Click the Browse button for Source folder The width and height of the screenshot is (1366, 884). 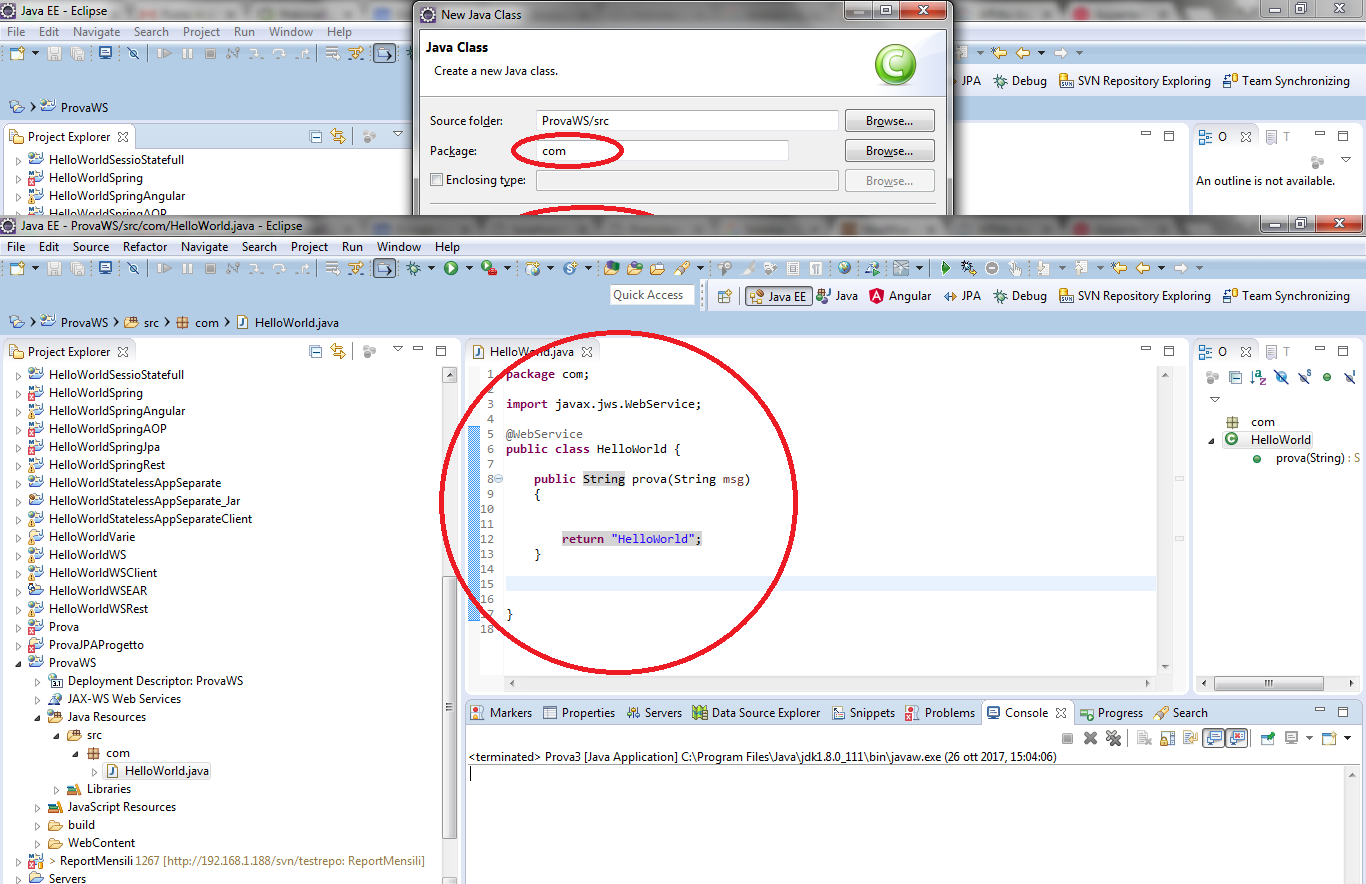tap(888, 120)
